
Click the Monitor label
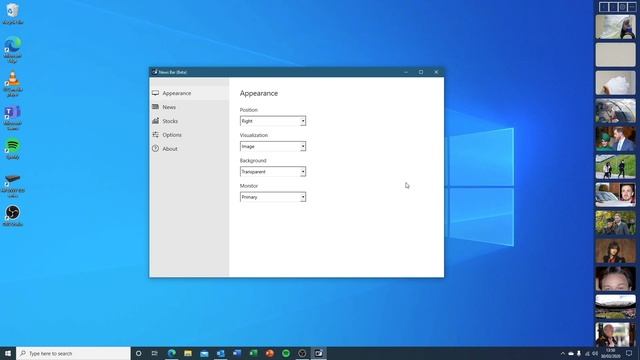(x=249, y=186)
